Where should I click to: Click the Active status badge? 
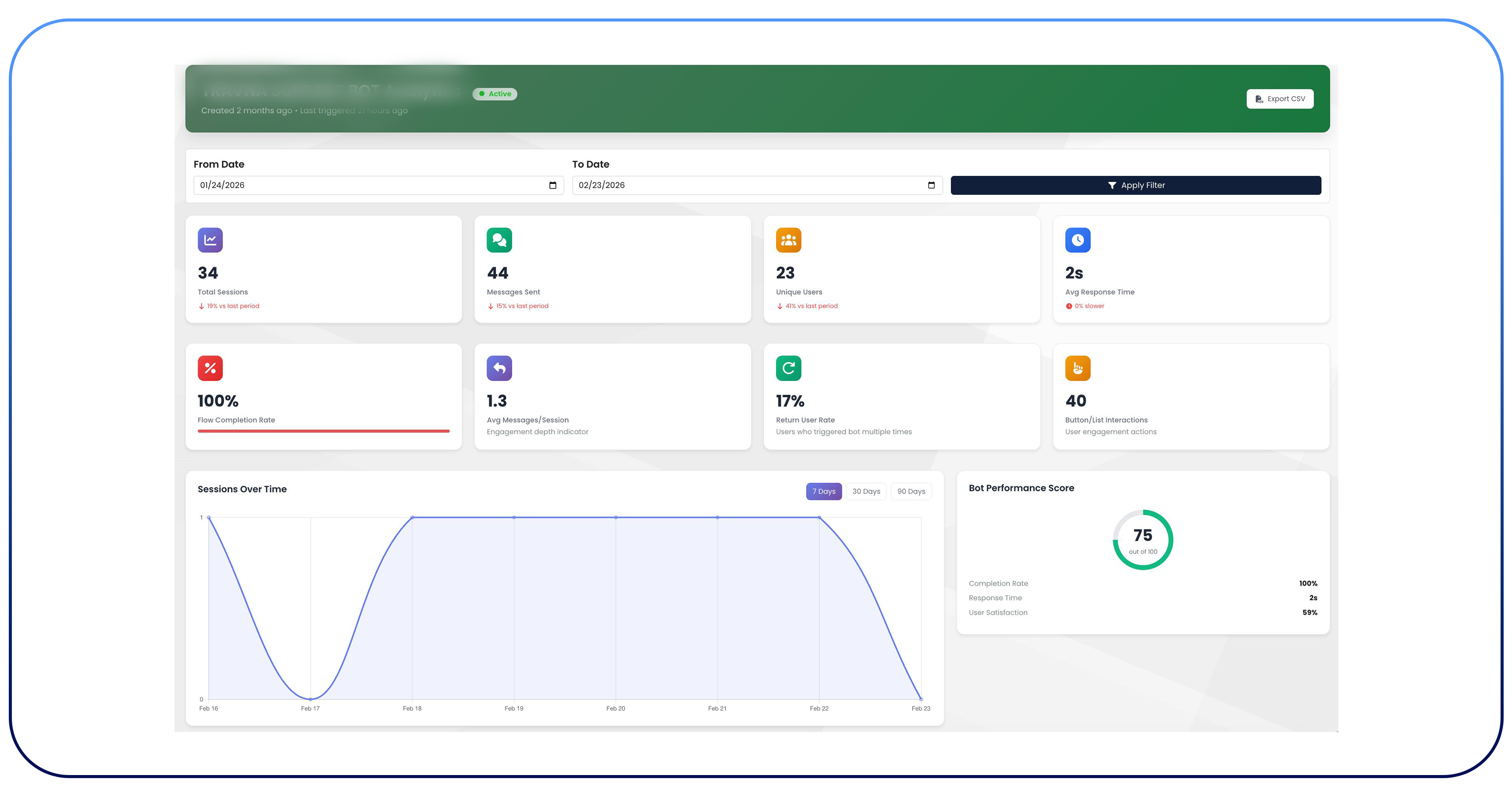click(x=495, y=94)
